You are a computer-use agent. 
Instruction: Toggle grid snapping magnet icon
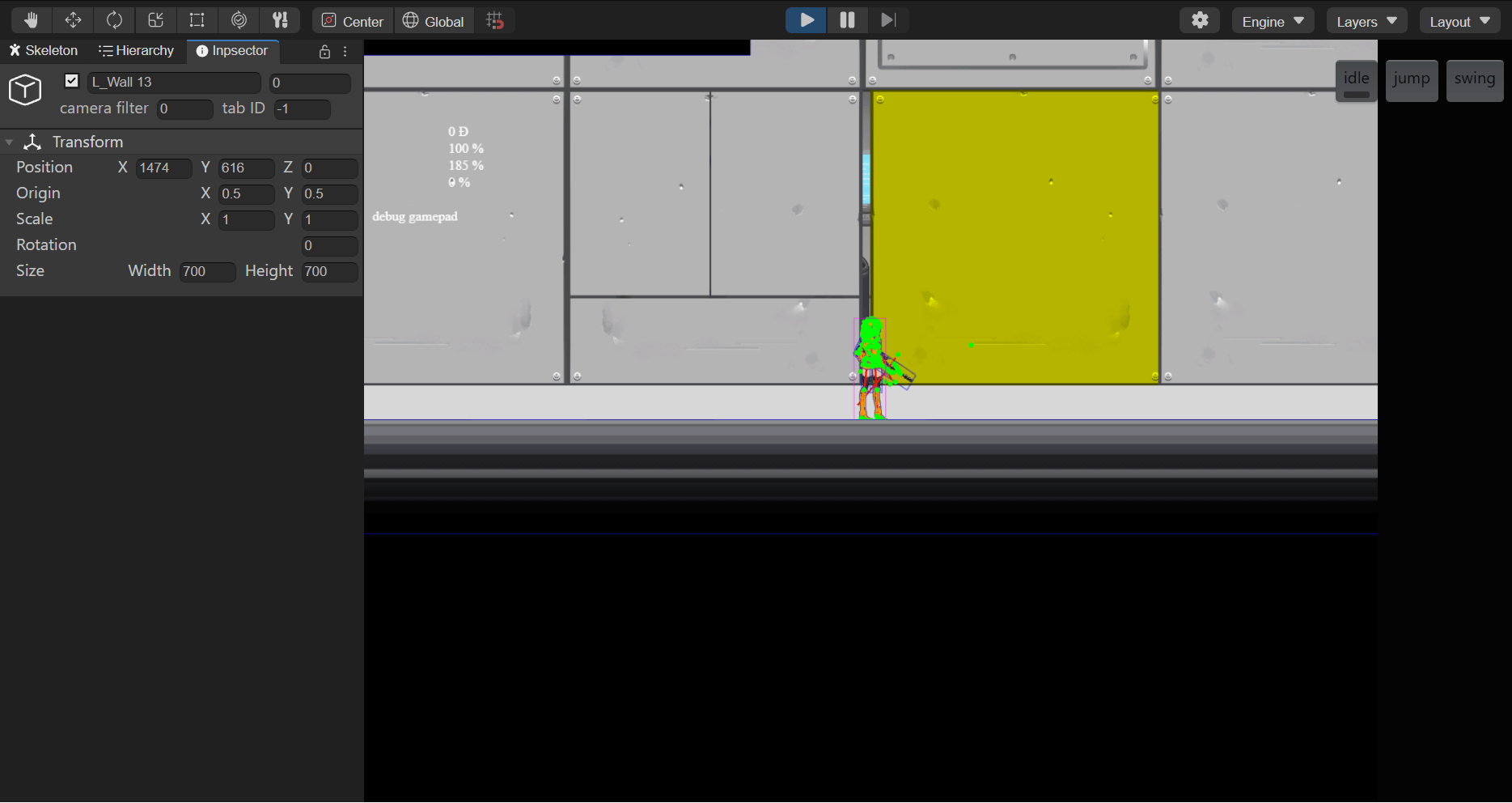coord(495,21)
